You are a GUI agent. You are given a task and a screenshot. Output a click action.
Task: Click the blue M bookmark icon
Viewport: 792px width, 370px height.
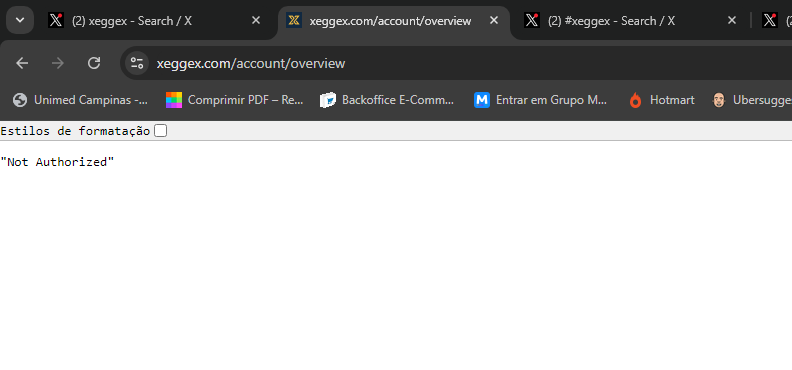point(482,100)
